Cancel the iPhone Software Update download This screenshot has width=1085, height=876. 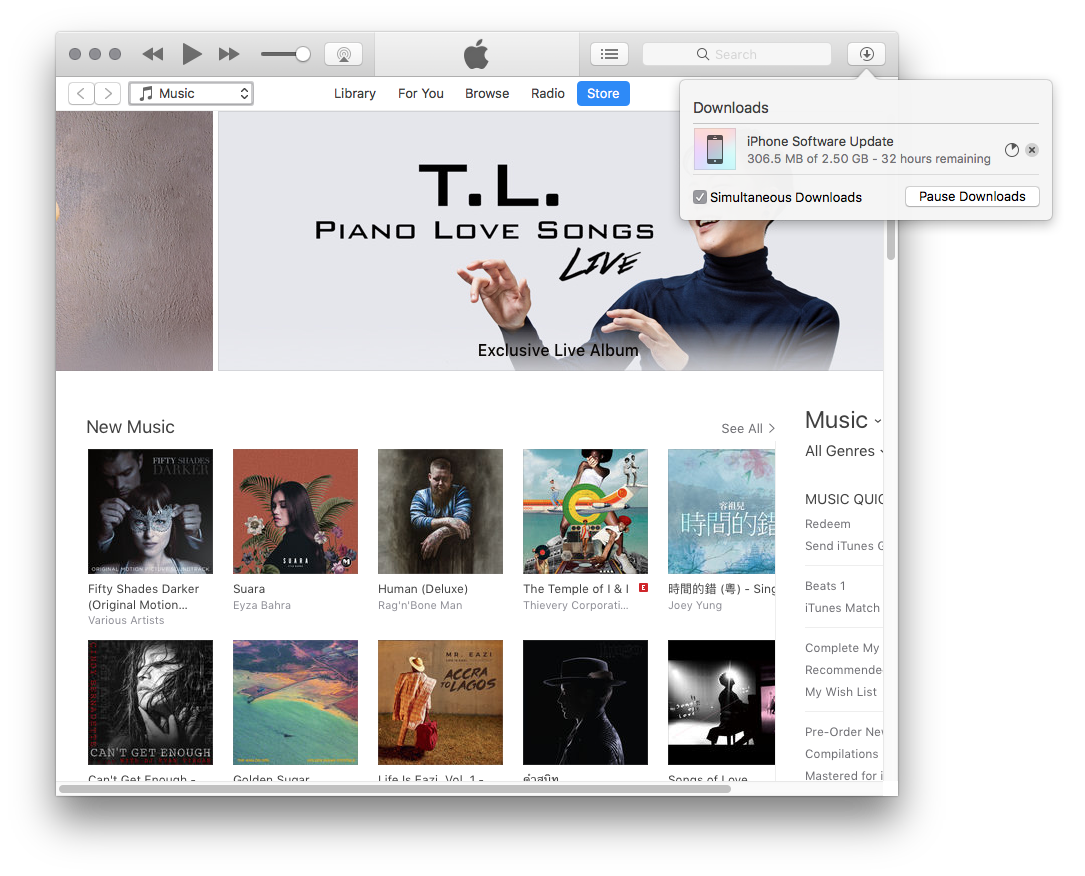coord(1032,149)
